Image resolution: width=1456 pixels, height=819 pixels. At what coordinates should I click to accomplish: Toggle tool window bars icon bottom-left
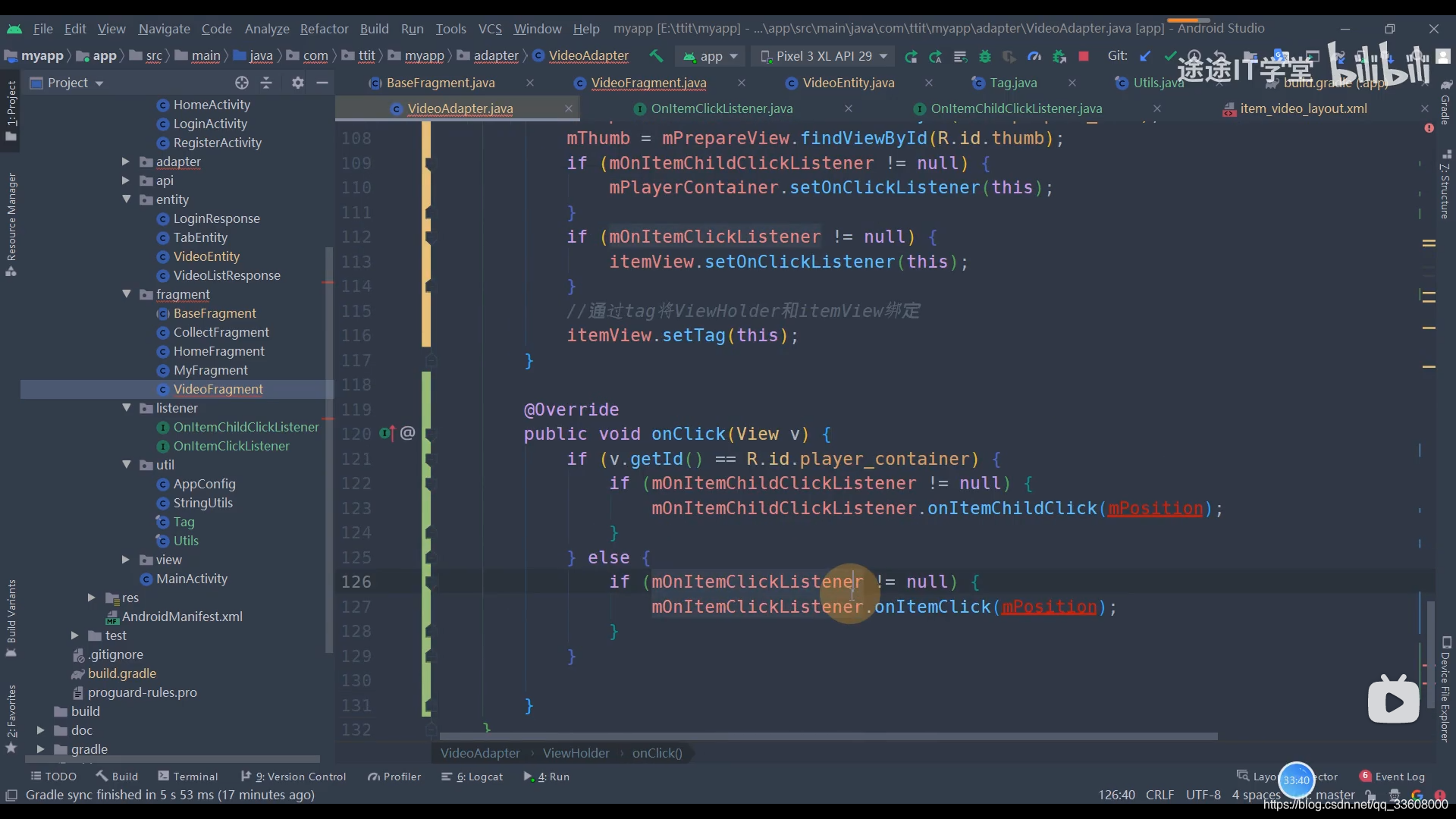11,795
